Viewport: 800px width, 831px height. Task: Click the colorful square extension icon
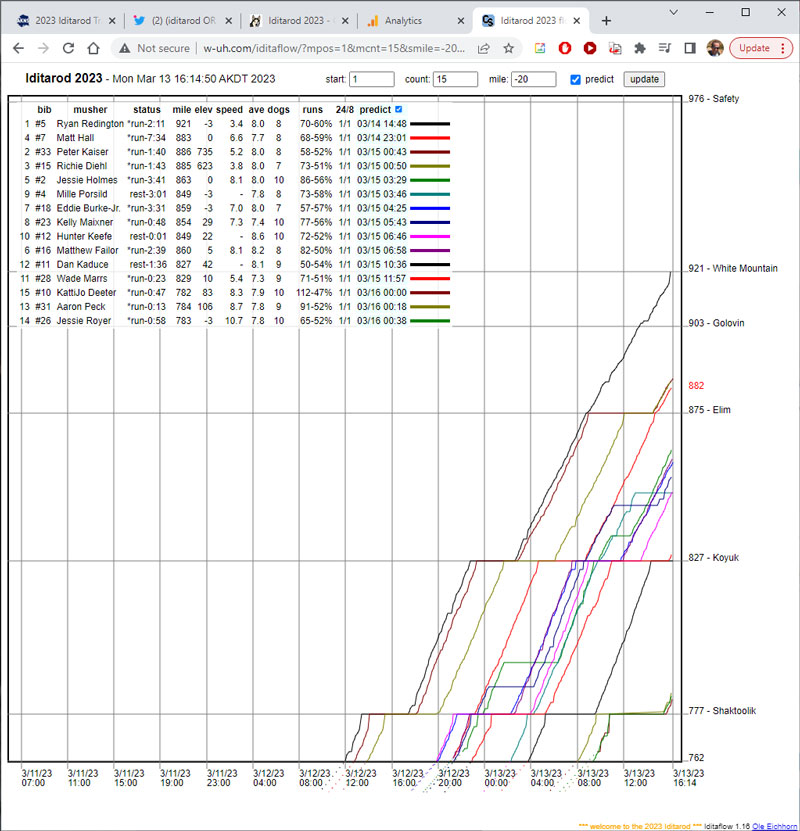540,48
